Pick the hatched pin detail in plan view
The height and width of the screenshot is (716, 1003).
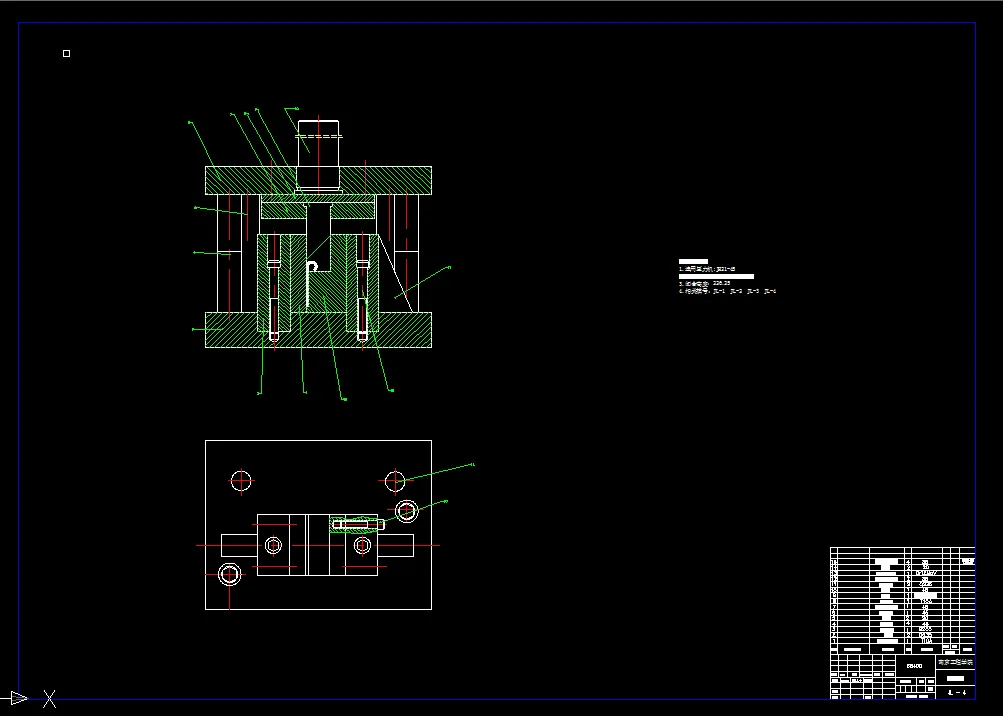358,524
